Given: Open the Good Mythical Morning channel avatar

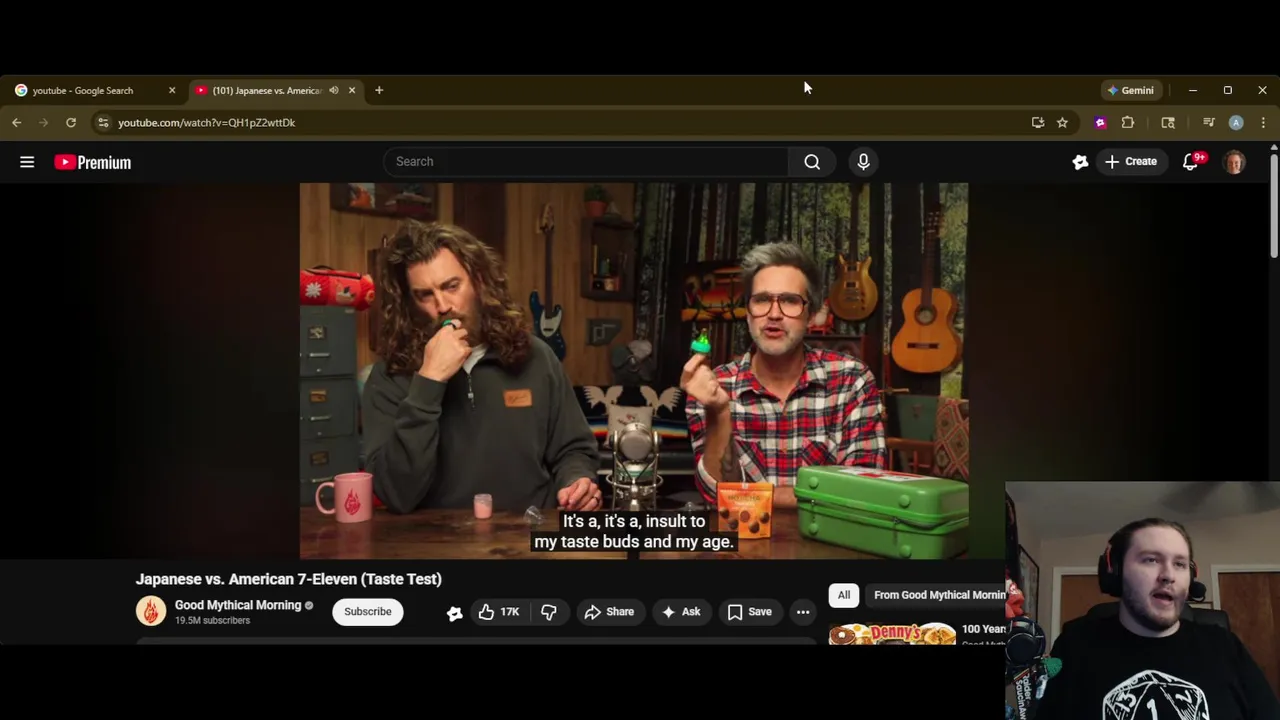Looking at the screenshot, I should click(x=151, y=611).
